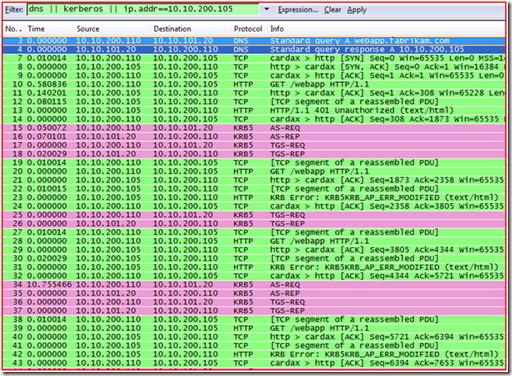Sort by the Source column header

click(112, 29)
